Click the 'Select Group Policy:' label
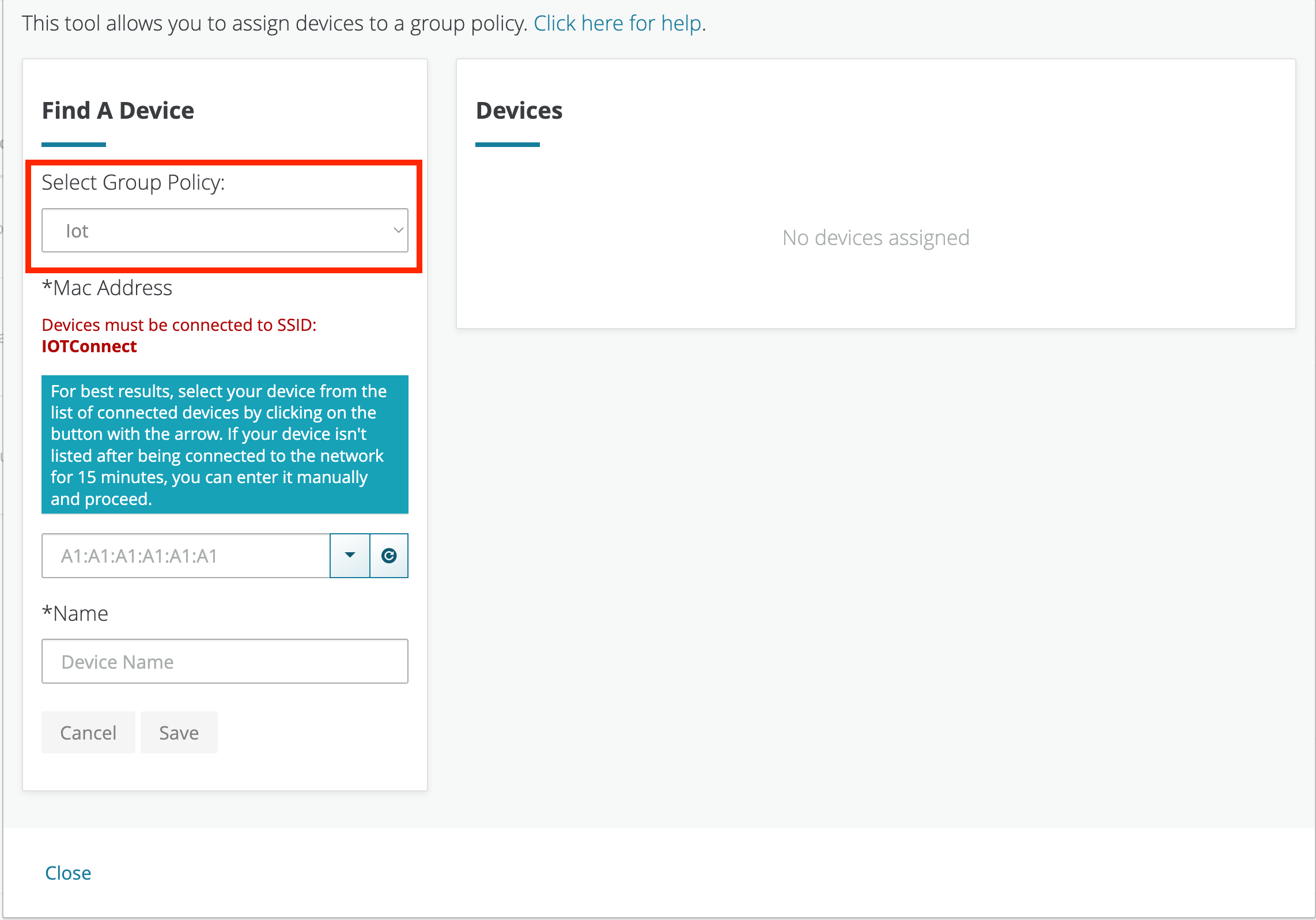Image resolution: width=1316 pixels, height=920 pixels. [133, 182]
